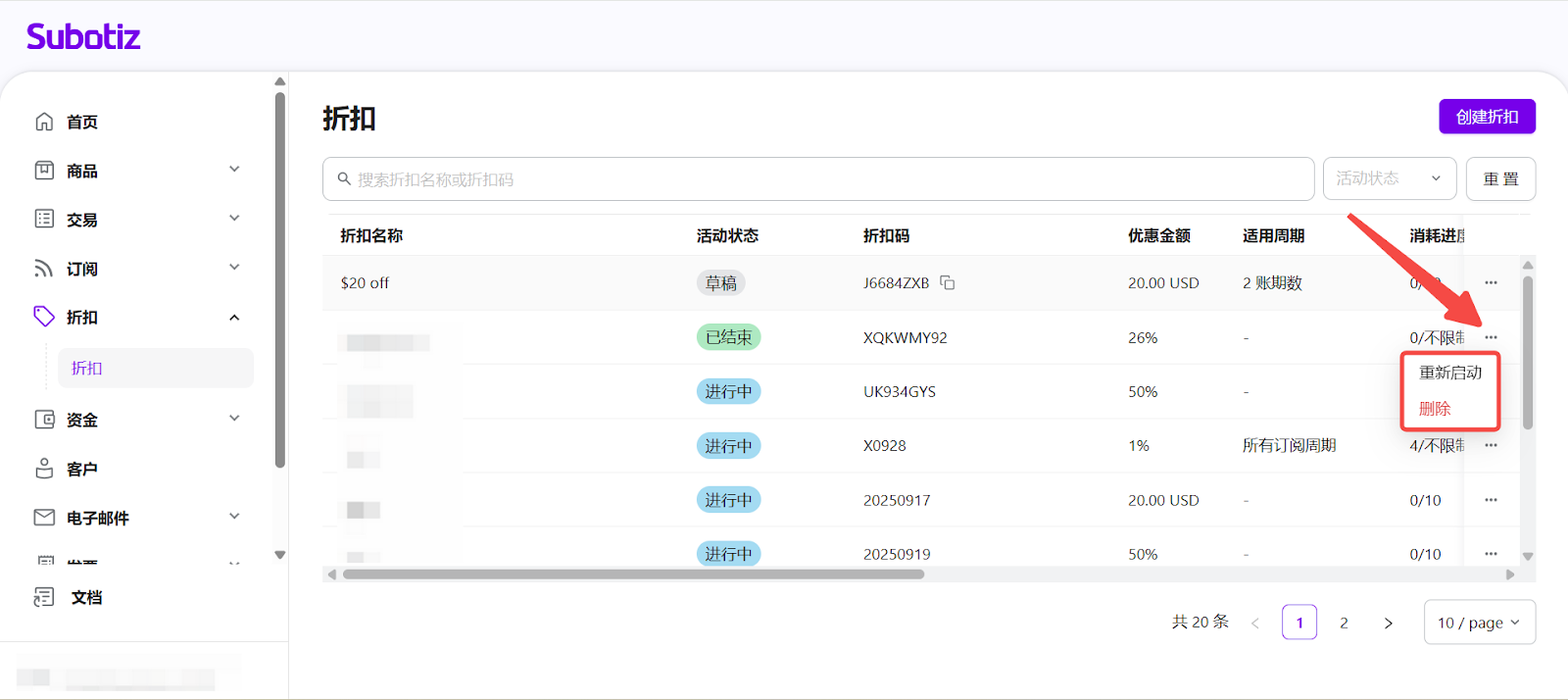Viewport: 1568px width, 700px height.
Task: Select 重新启动 from the context menu
Action: point(1450,373)
